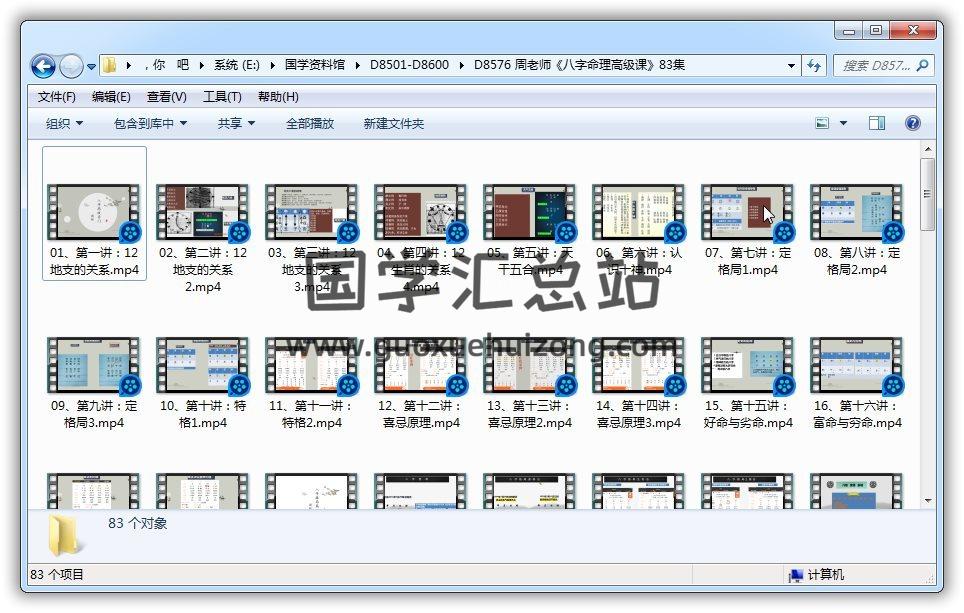Image resolution: width=964 pixels, height=613 pixels.
Task: Click the 全部播放 button
Action: pos(310,123)
